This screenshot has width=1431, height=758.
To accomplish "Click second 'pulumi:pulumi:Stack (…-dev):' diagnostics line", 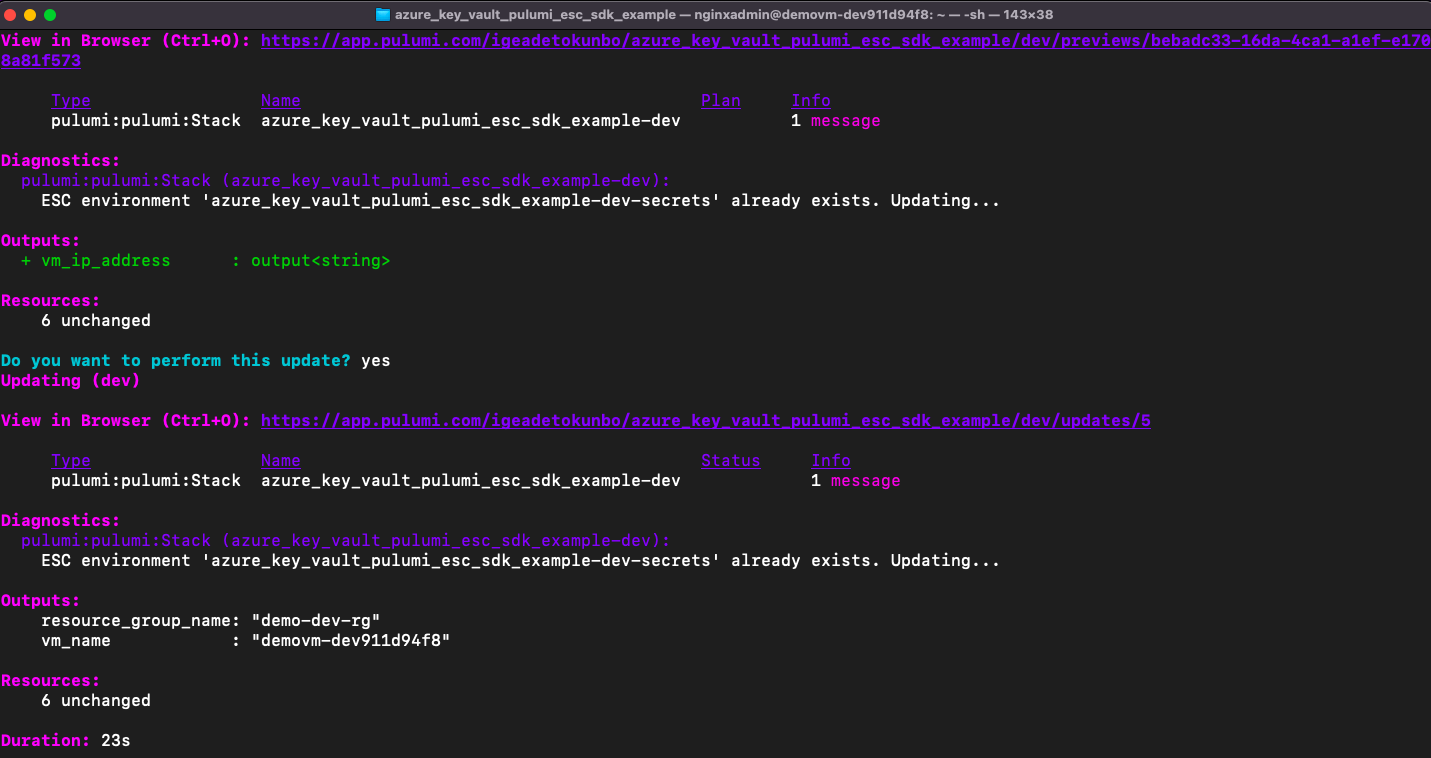I will [x=346, y=541].
